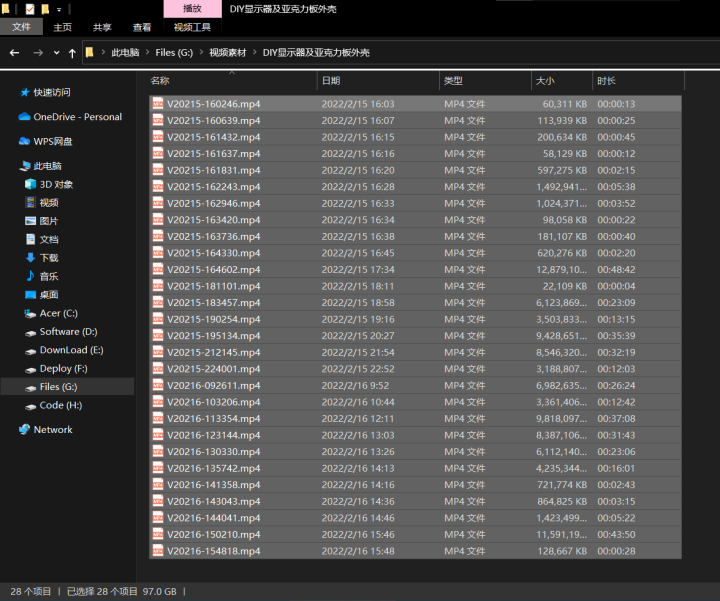720x601 pixels.
Task: Click the quick access toolbar dropdown arrow
Action: click(x=59, y=9)
